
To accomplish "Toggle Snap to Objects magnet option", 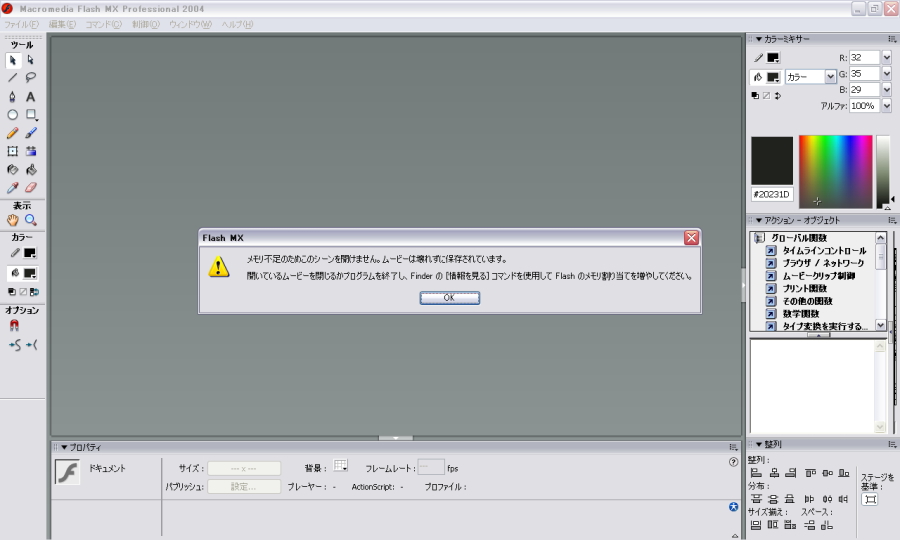I will (14, 325).
